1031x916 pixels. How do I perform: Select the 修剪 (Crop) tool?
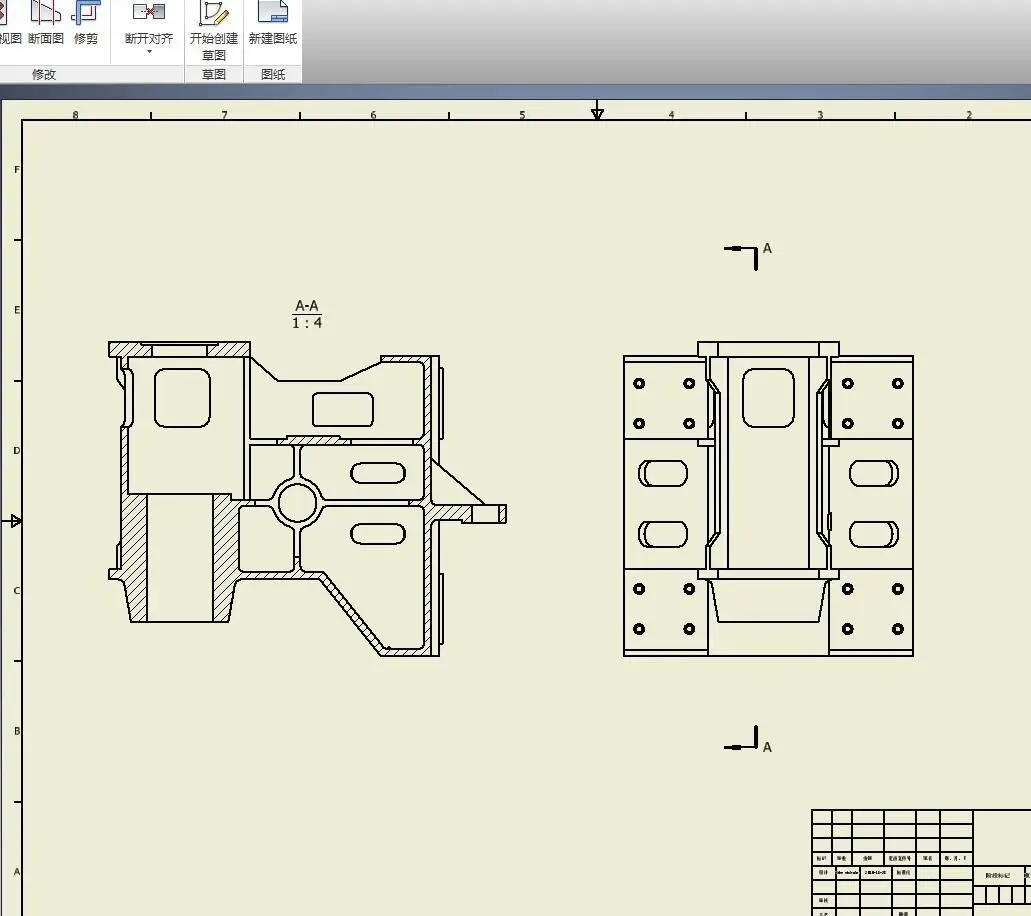[x=86, y=23]
